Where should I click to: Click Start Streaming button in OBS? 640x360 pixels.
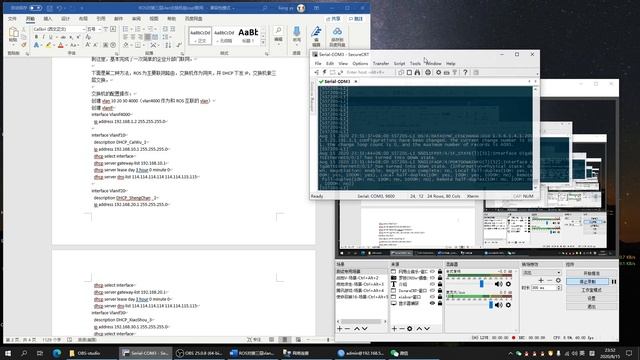tap(591, 273)
